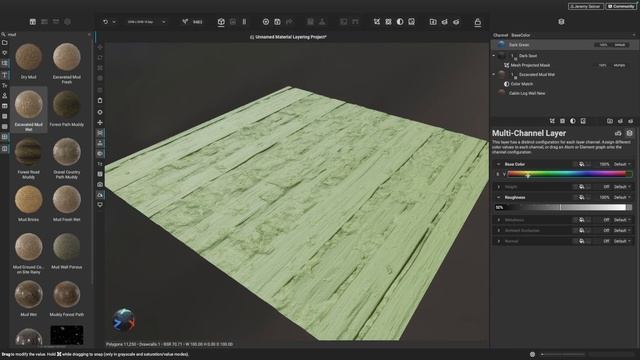Click the add folder group icon in top toolbar

[x=433, y=22]
